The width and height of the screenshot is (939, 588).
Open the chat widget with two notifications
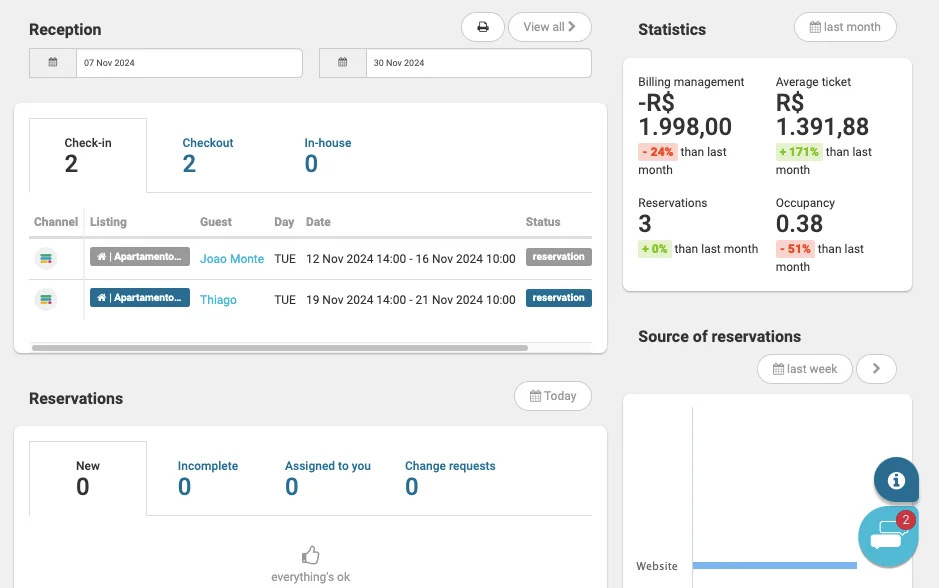click(x=888, y=537)
